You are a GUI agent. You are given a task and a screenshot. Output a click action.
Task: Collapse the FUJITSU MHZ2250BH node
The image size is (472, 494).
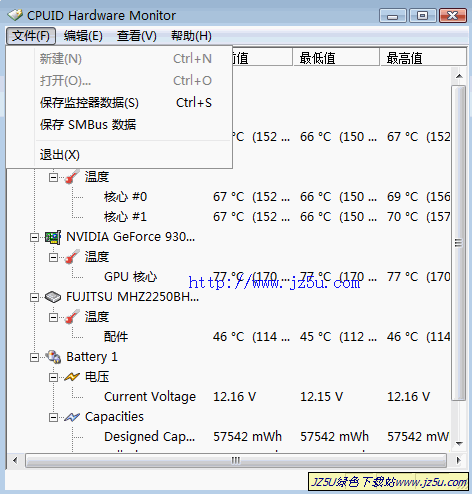(34, 297)
